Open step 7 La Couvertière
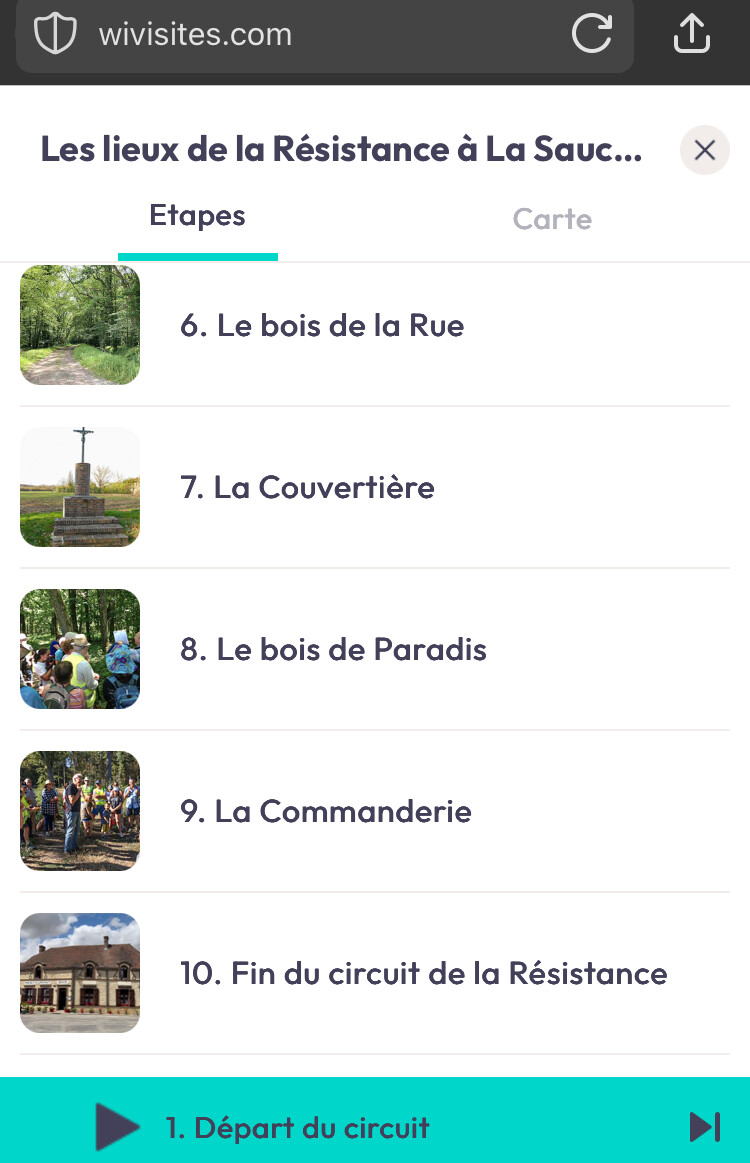This screenshot has height=1163, width=750. tap(307, 488)
